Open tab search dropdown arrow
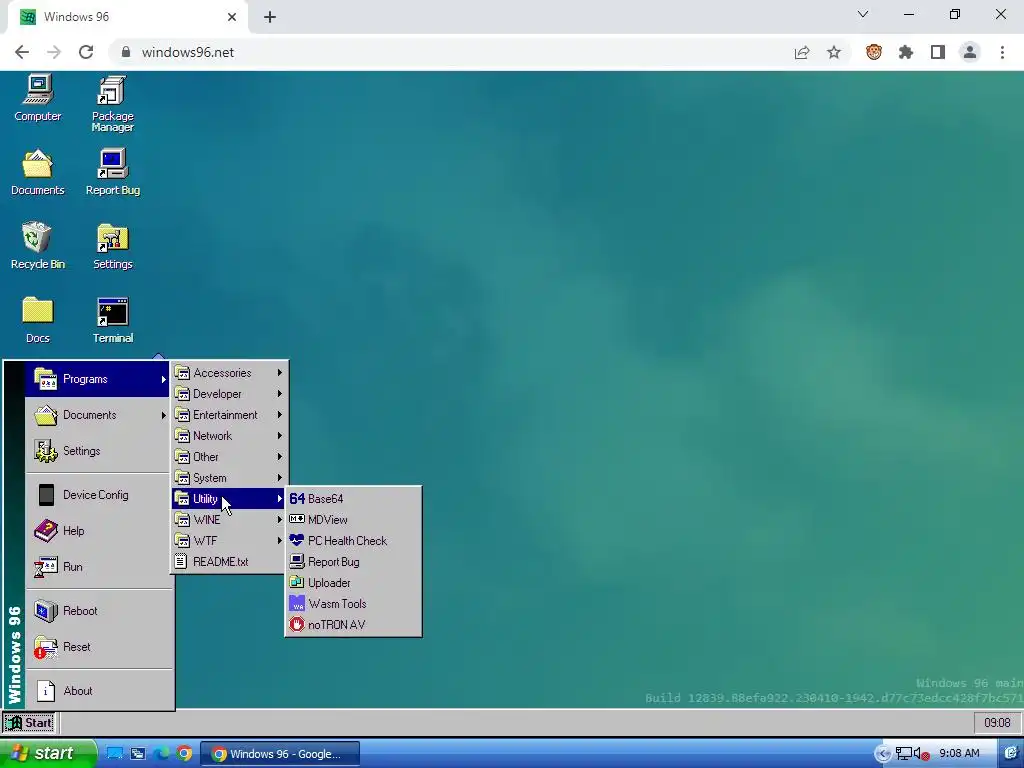The width and height of the screenshot is (1024, 768). pos(863,14)
